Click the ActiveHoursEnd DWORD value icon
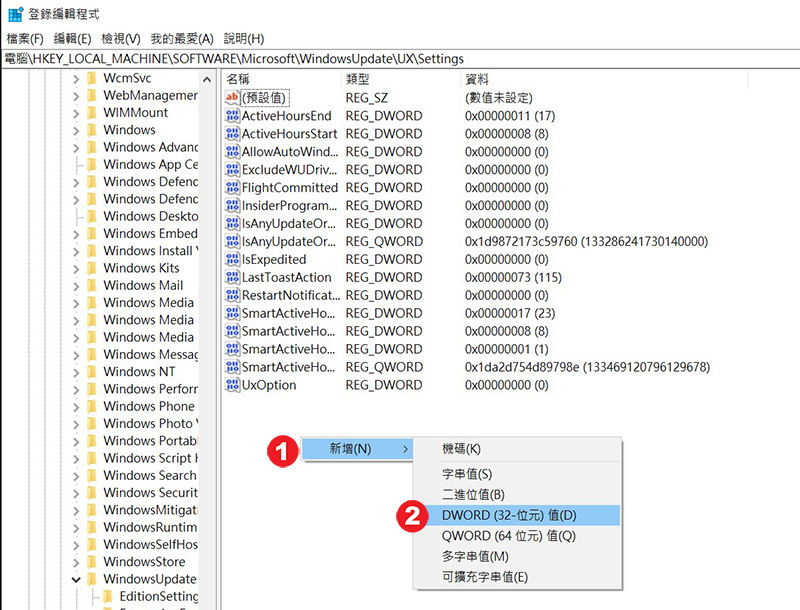The height and width of the screenshot is (610, 800). click(232, 116)
